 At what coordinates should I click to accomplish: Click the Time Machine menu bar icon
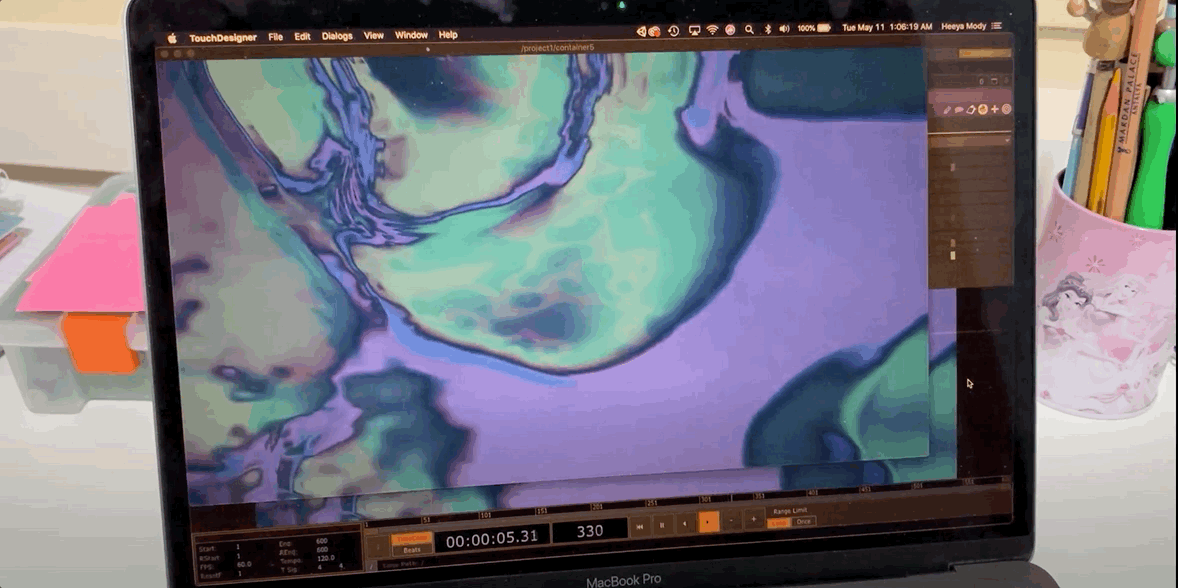click(x=674, y=30)
